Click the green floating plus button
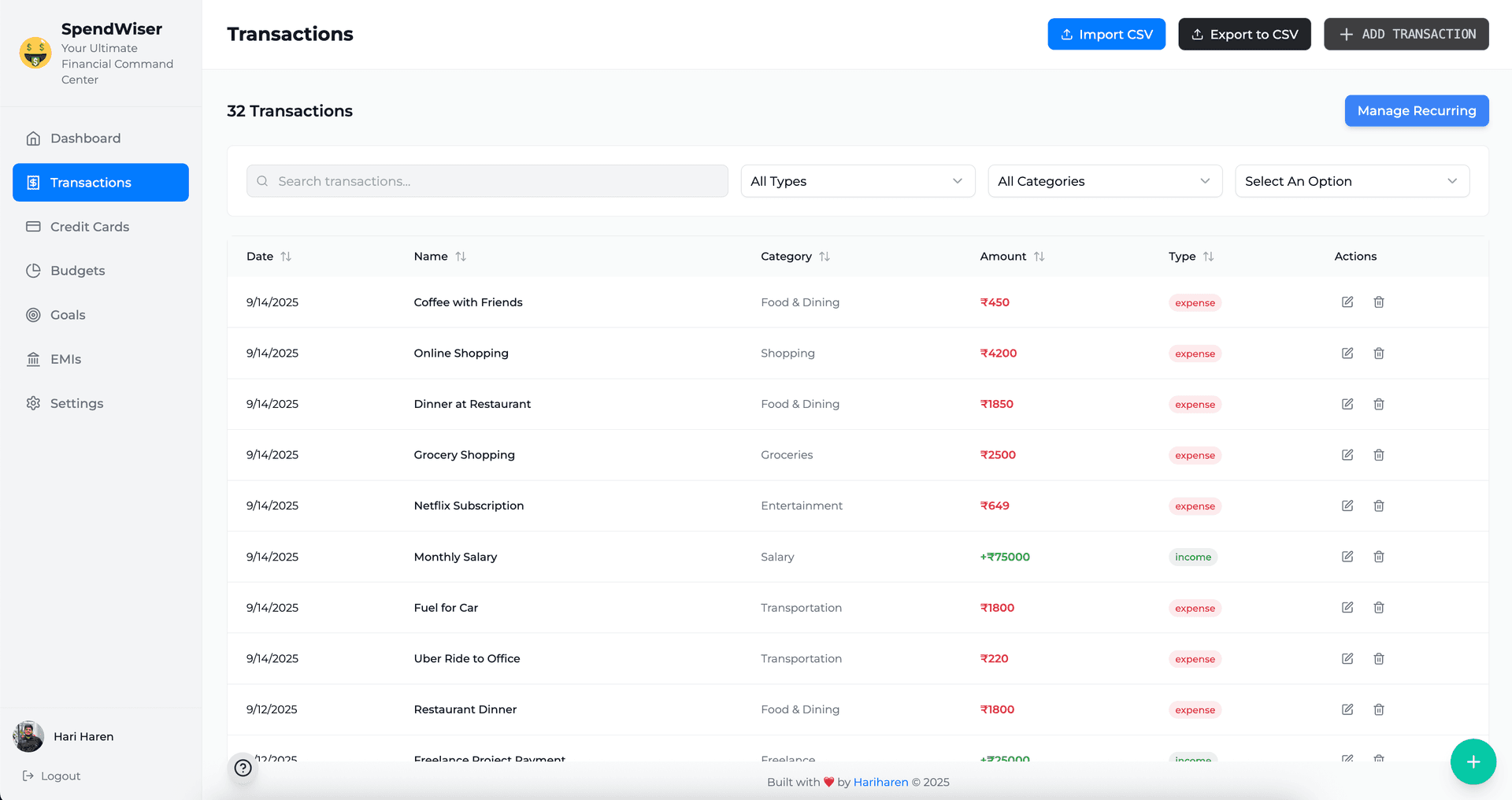The width and height of the screenshot is (1512, 800). coord(1473,761)
